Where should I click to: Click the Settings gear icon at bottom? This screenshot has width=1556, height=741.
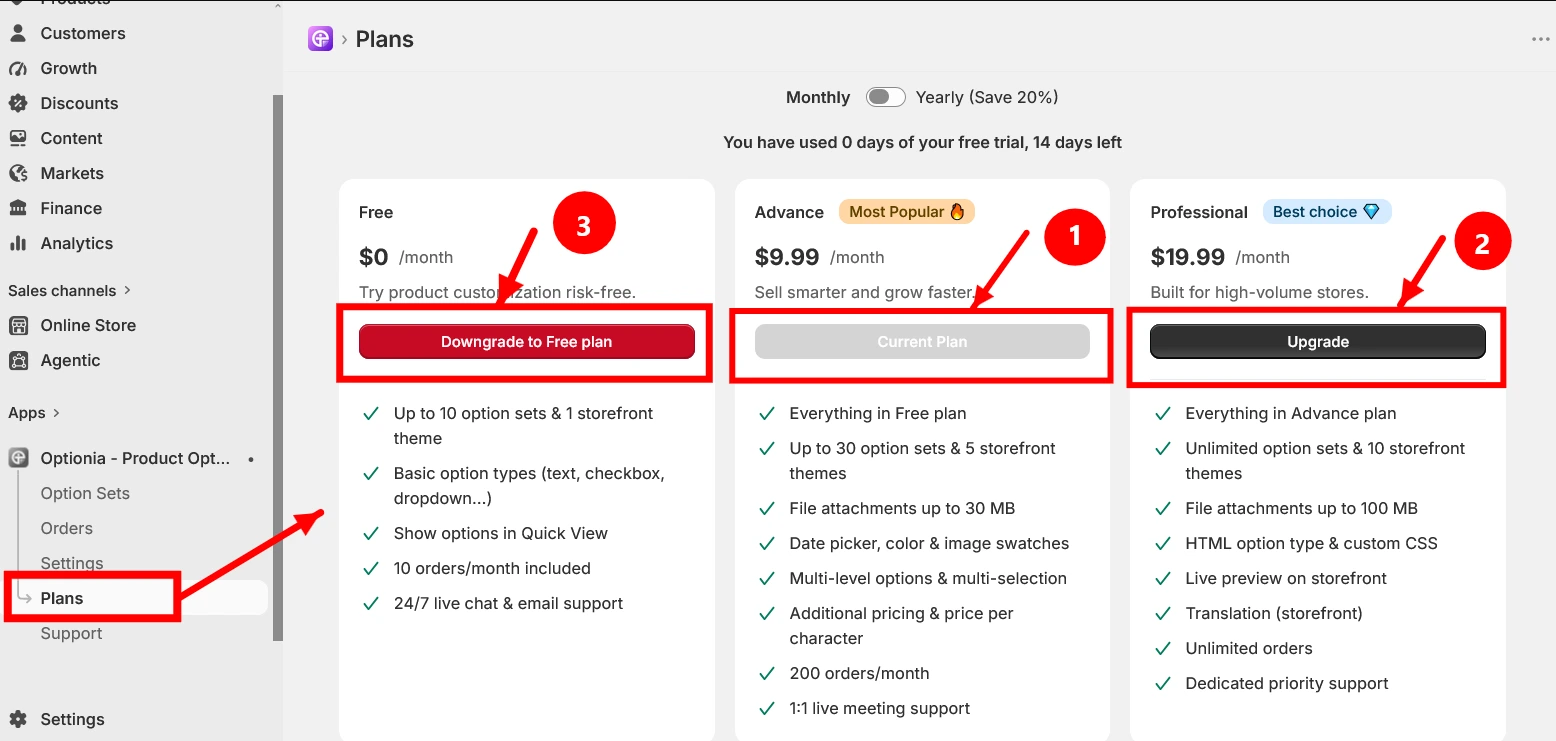[18, 719]
